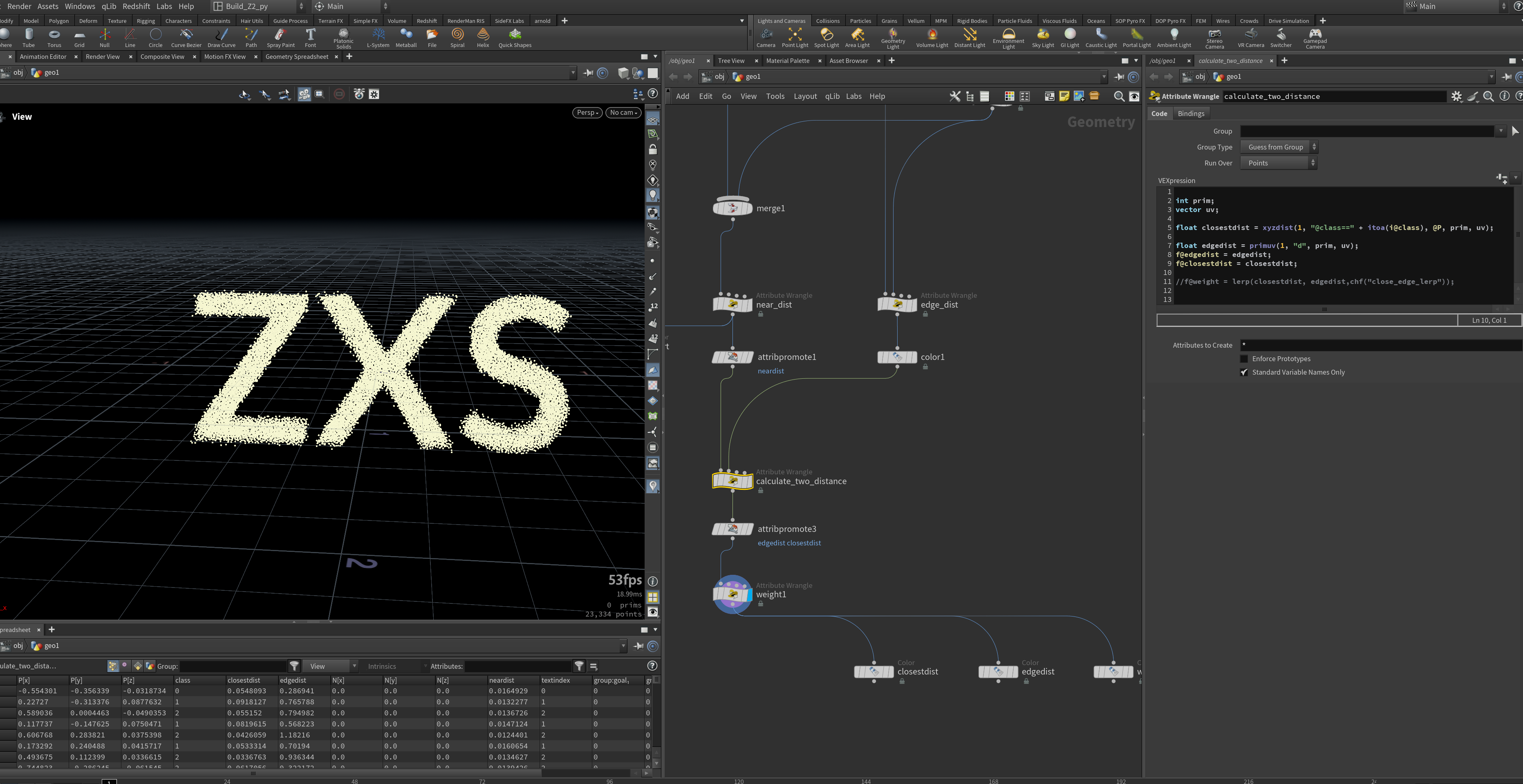Open parameter gear menu for wrangle
The height and width of the screenshot is (784, 1523).
[x=1456, y=96]
